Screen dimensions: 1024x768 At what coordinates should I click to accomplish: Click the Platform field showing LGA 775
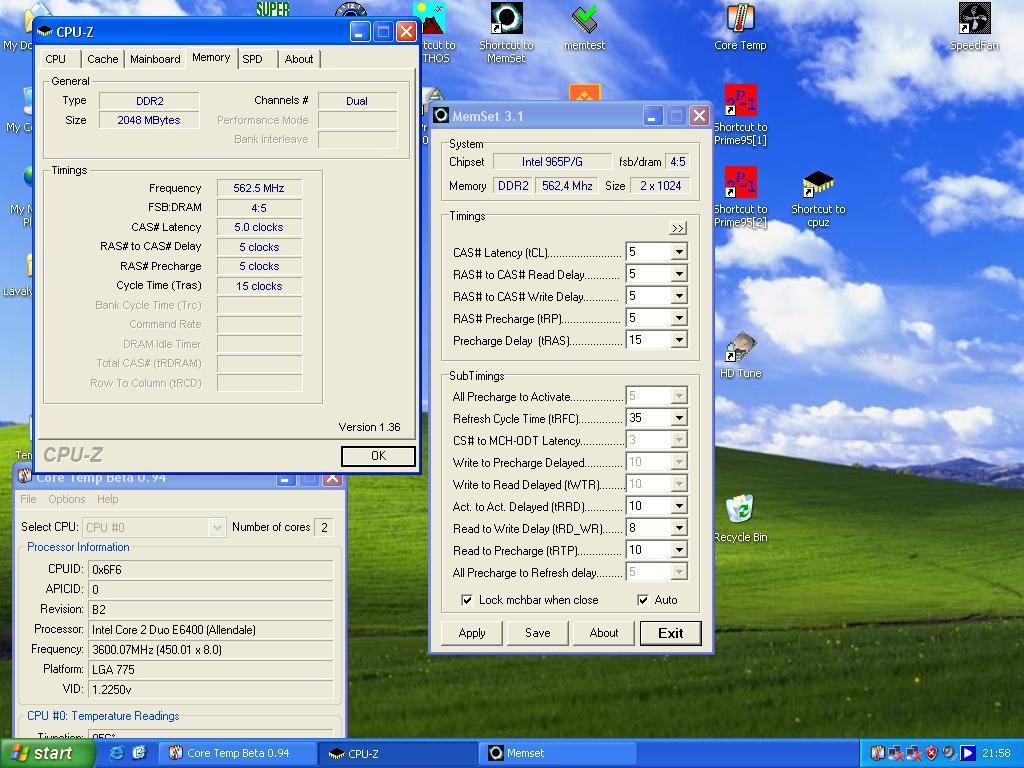(x=210, y=669)
